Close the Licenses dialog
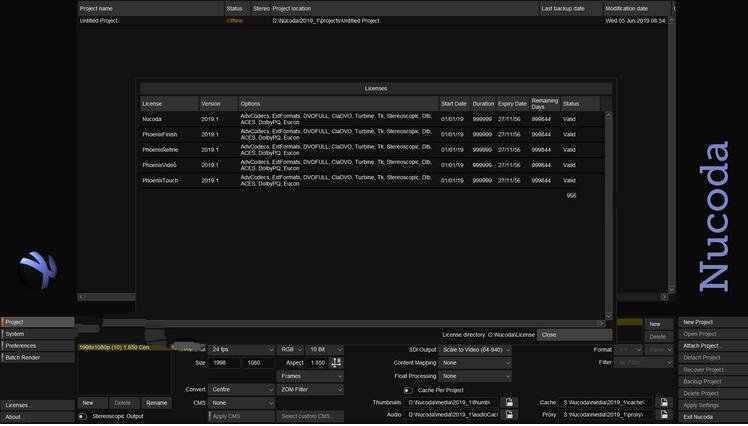Image resolution: width=748 pixels, height=426 pixels. point(574,335)
